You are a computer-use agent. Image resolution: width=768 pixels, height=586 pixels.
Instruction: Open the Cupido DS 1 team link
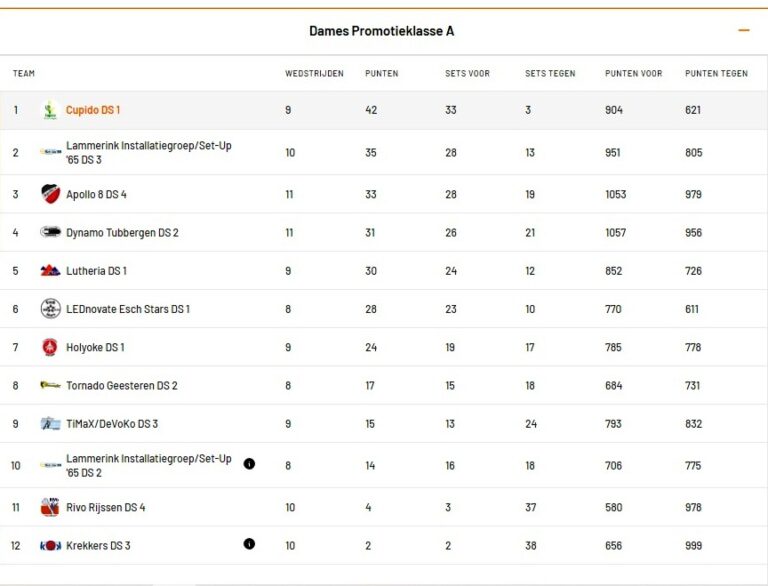pyautogui.click(x=93, y=110)
